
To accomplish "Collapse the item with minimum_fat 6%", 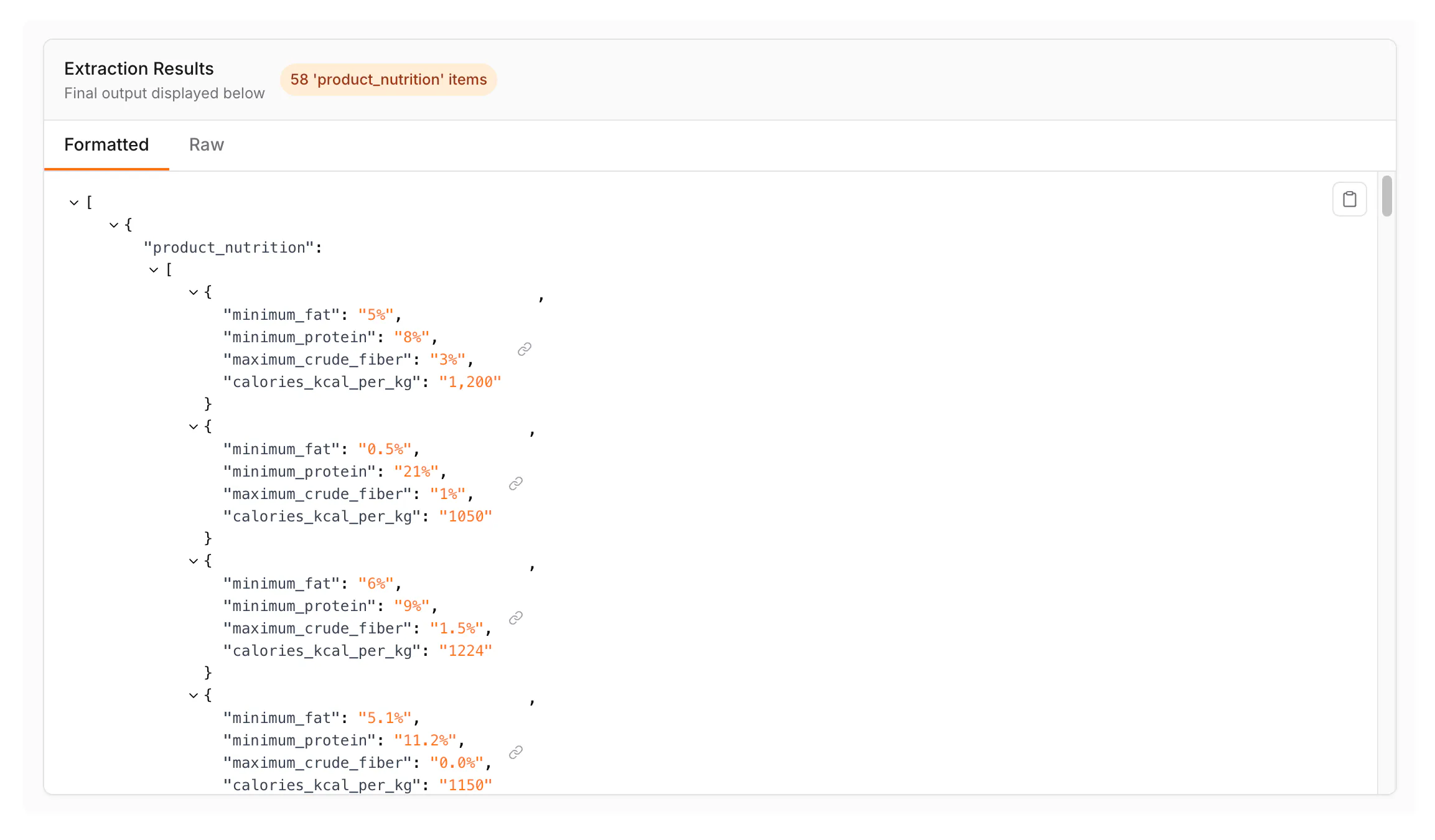I will (x=194, y=561).
